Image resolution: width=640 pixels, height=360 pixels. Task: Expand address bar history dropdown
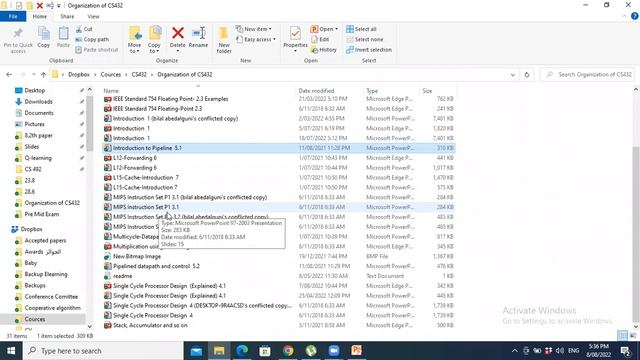513,75
